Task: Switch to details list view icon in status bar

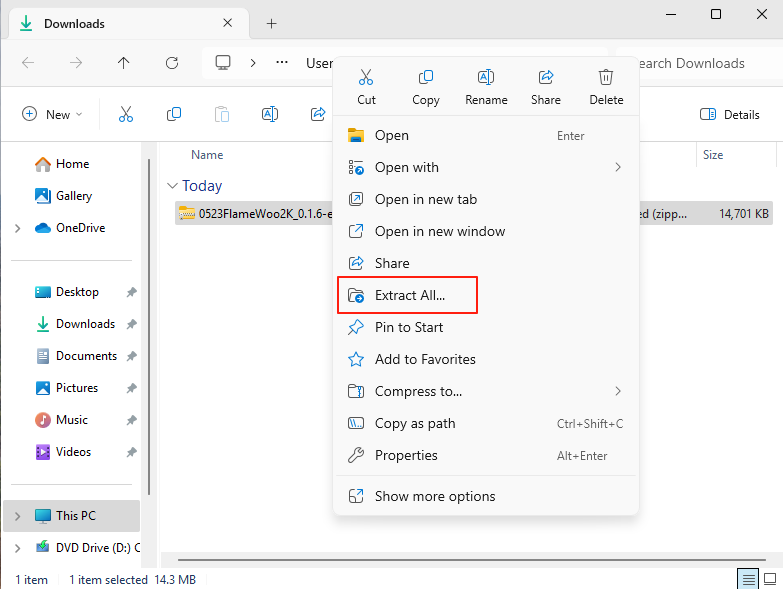Action: 747,579
